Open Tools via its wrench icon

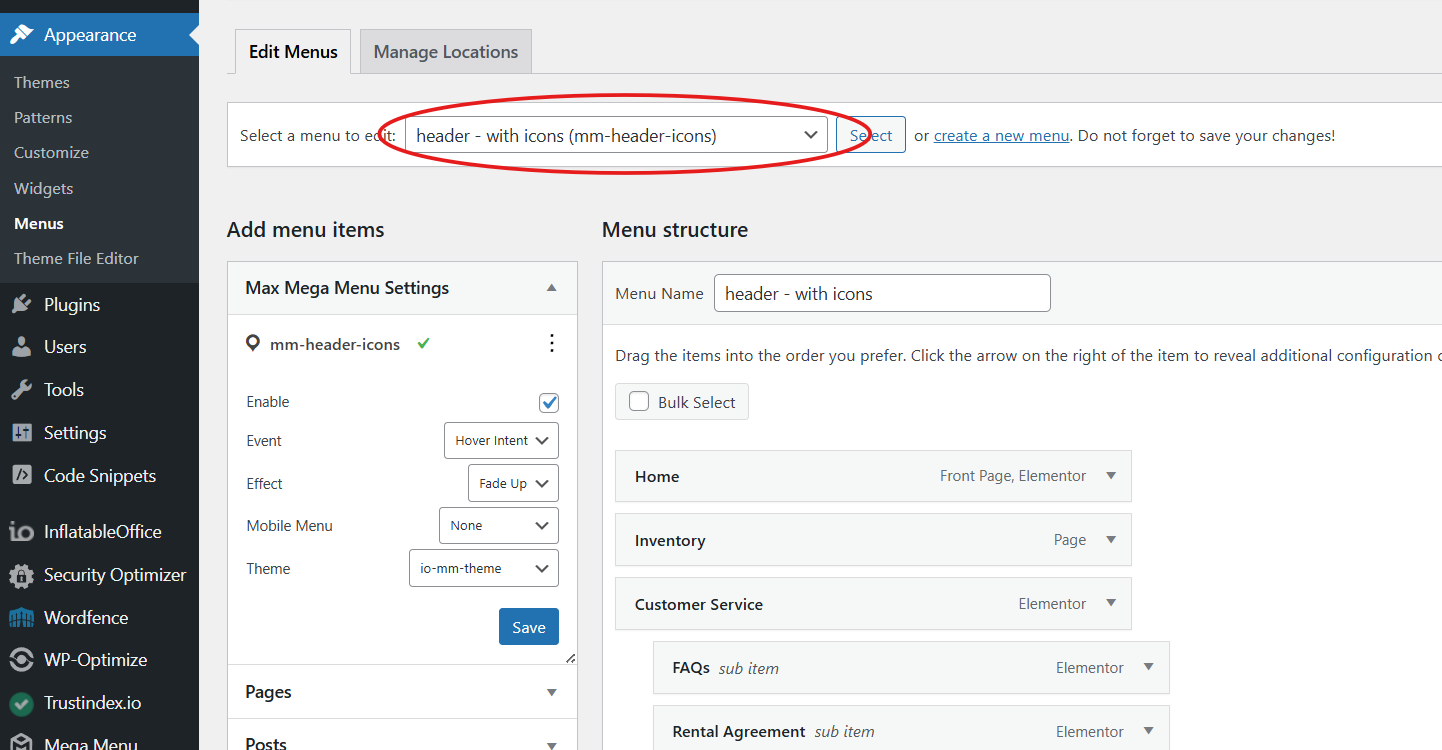point(21,390)
